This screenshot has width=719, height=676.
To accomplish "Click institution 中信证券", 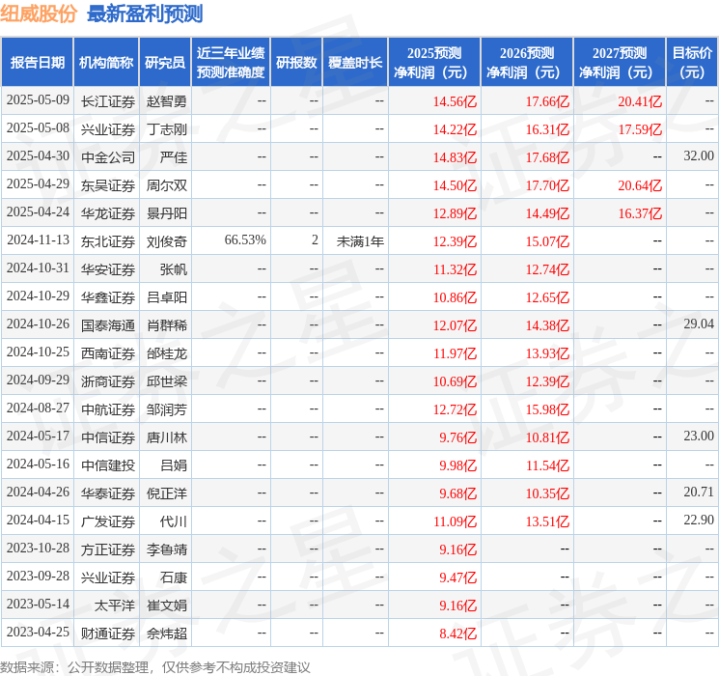I will (108, 437).
